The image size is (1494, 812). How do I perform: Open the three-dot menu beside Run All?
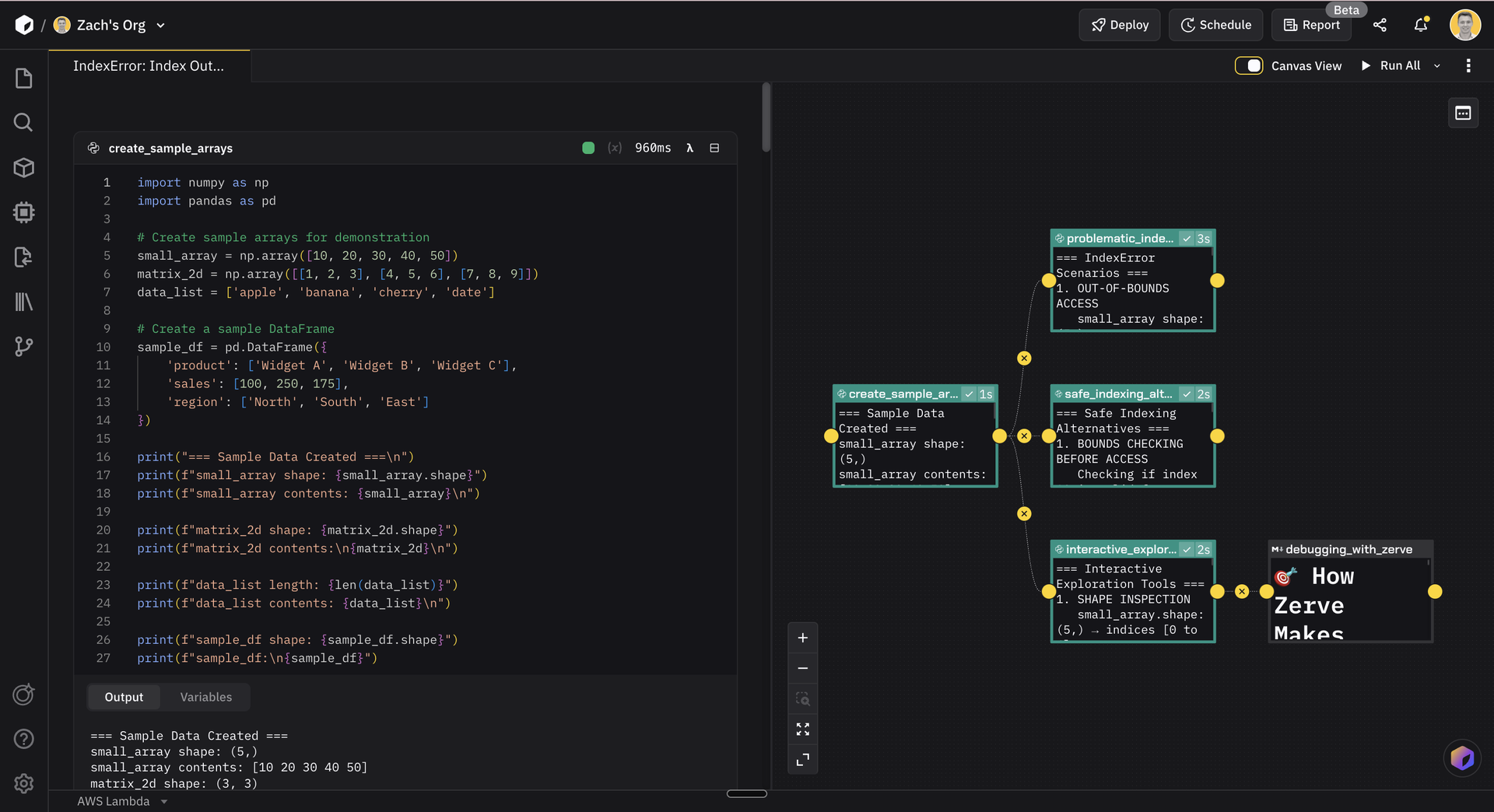coord(1469,65)
